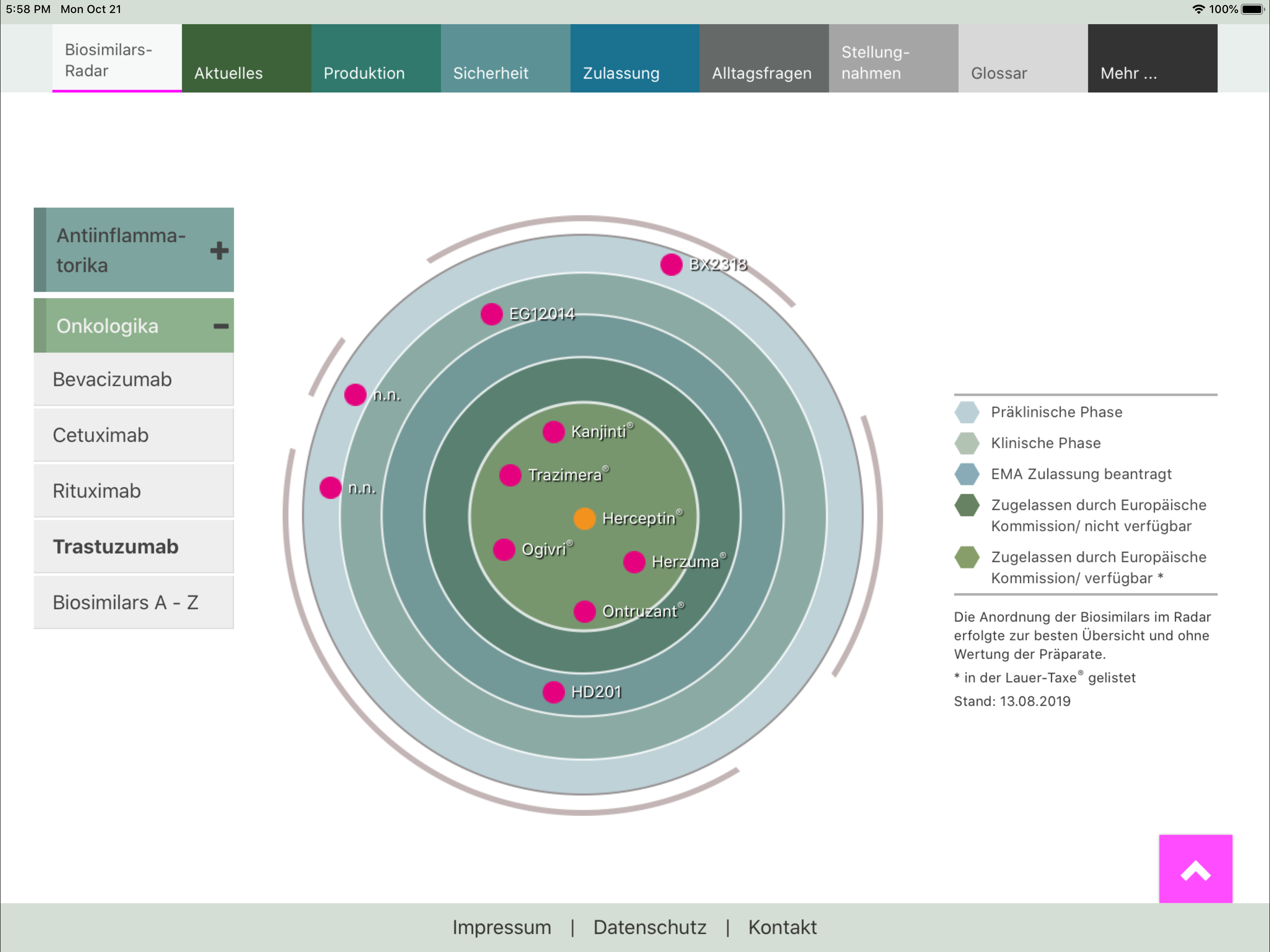1270x952 pixels.
Task: Tap the orange Herceptin dot
Action: point(584,518)
